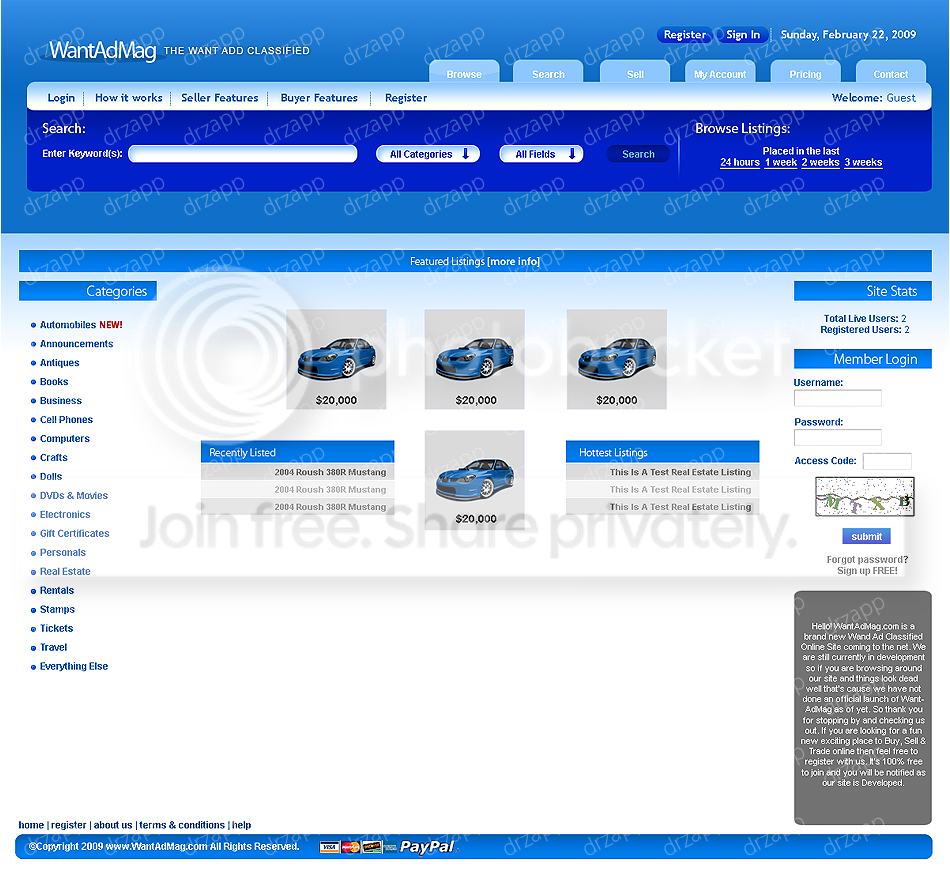Click the PayPal logo in footer
950x869 pixels.
[427, 847]
